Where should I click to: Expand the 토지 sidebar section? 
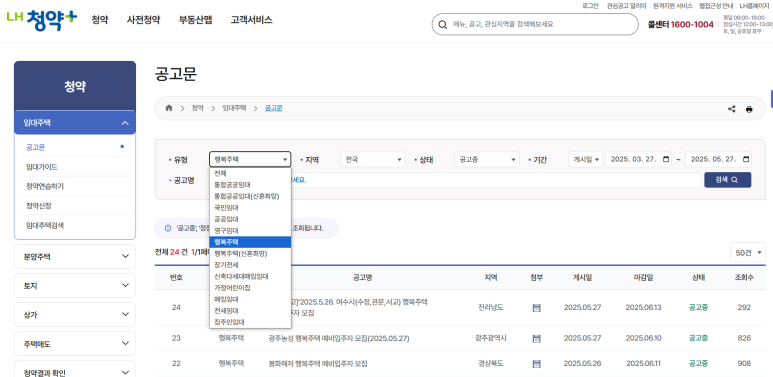[x=75, y=286]
